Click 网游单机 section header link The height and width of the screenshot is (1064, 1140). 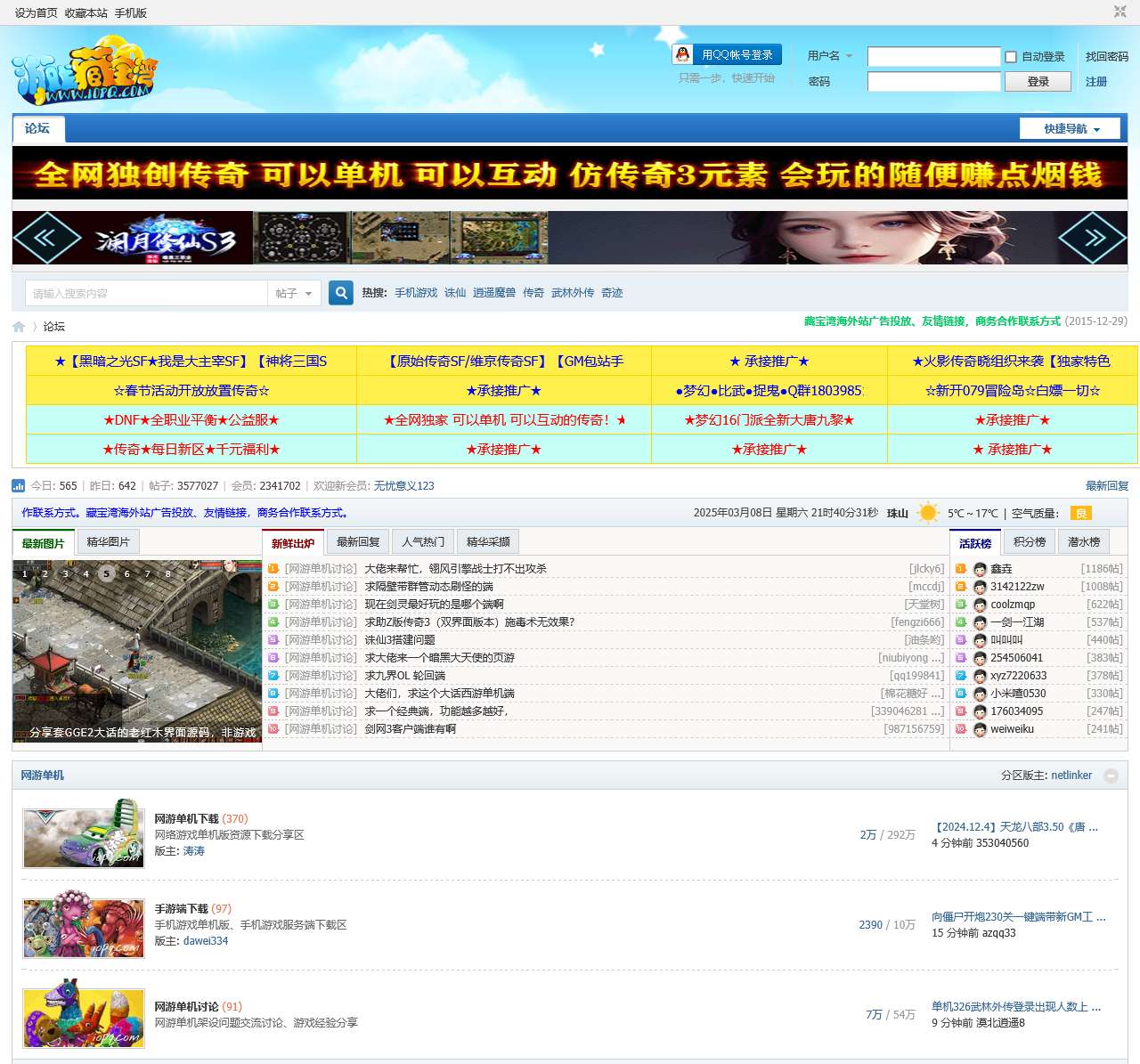[43, 776]
